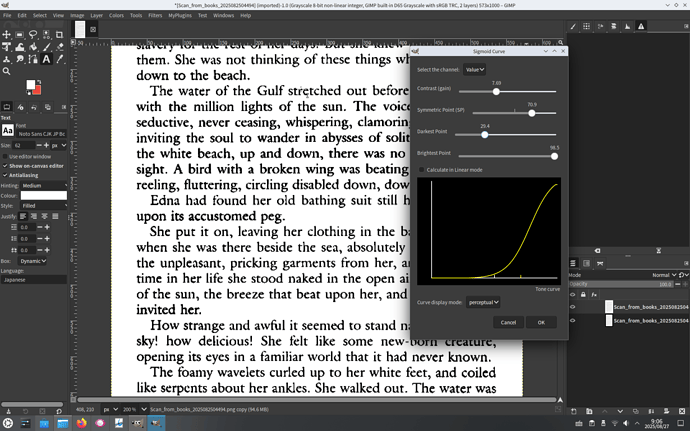Open the Style Filled dropdown

[x=44, y=206]
